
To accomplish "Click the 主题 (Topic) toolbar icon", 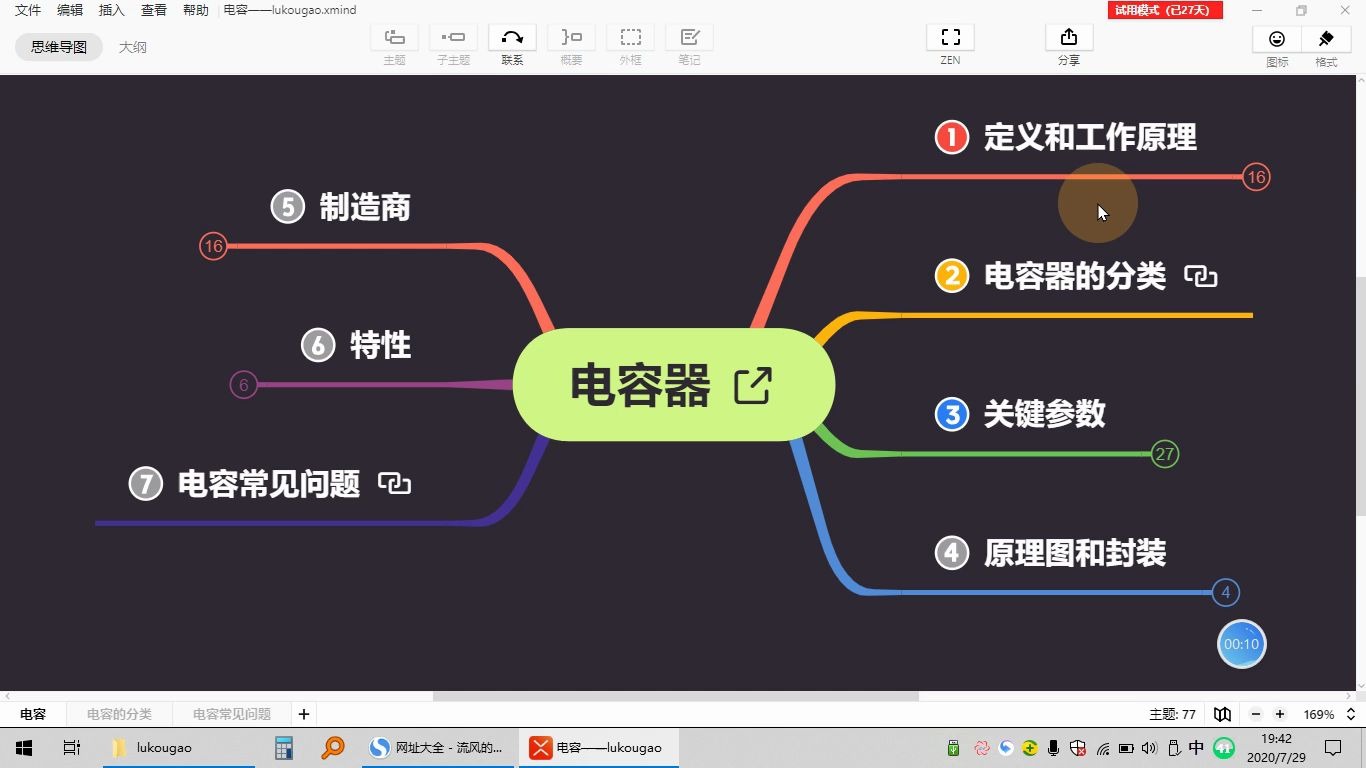I will 394,38.
